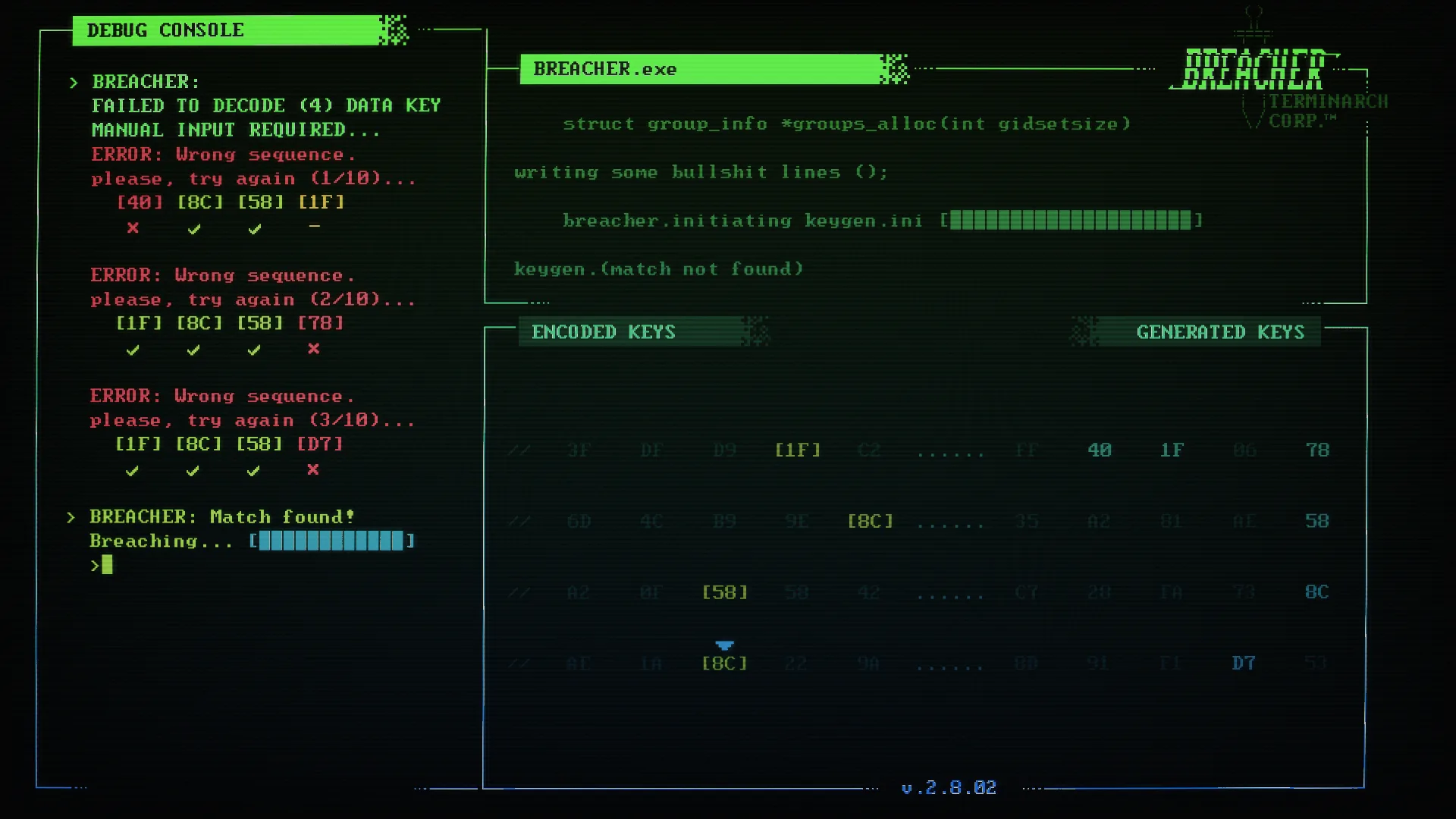
Task: Click [40] in the attempt 1/10 sequence
Action: (x=140, y=202)
